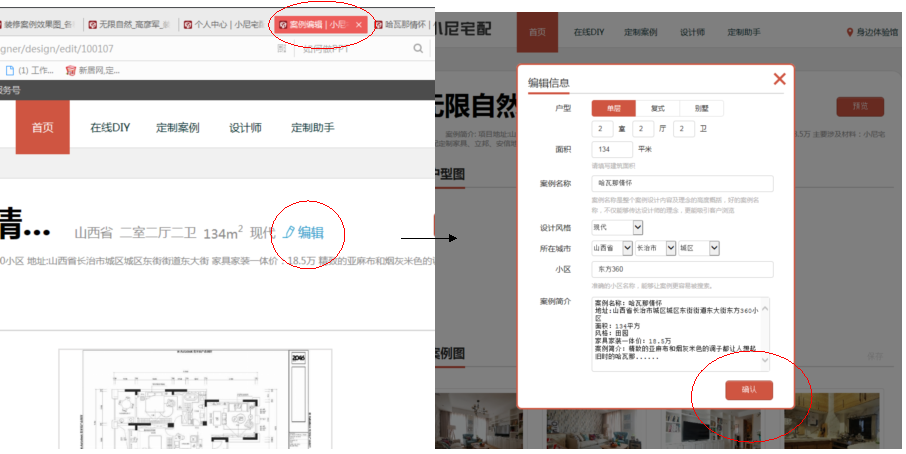The height and width of the screenshot is (454, 906).
Task: Open the (1) 工作 bookmark
Action: [x=10, y=71]
